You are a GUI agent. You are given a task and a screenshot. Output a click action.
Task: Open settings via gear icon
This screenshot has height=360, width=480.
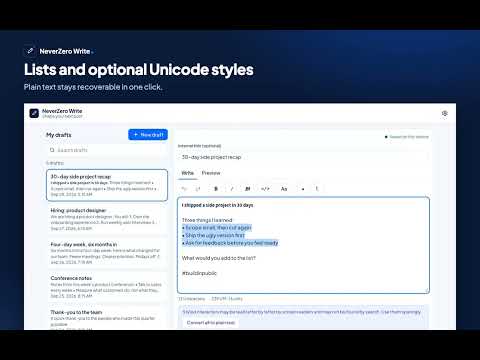pyautogui.click(x=445, y=114)
